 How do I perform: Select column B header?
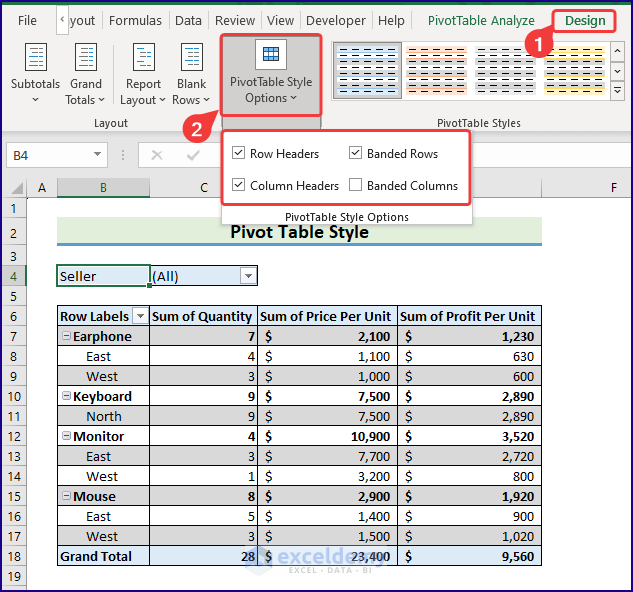[103, 188]
